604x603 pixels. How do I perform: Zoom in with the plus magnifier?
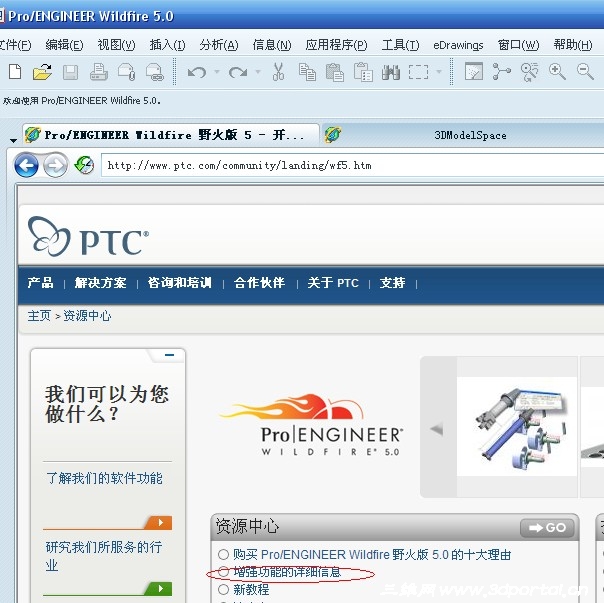tap(557, 72)
